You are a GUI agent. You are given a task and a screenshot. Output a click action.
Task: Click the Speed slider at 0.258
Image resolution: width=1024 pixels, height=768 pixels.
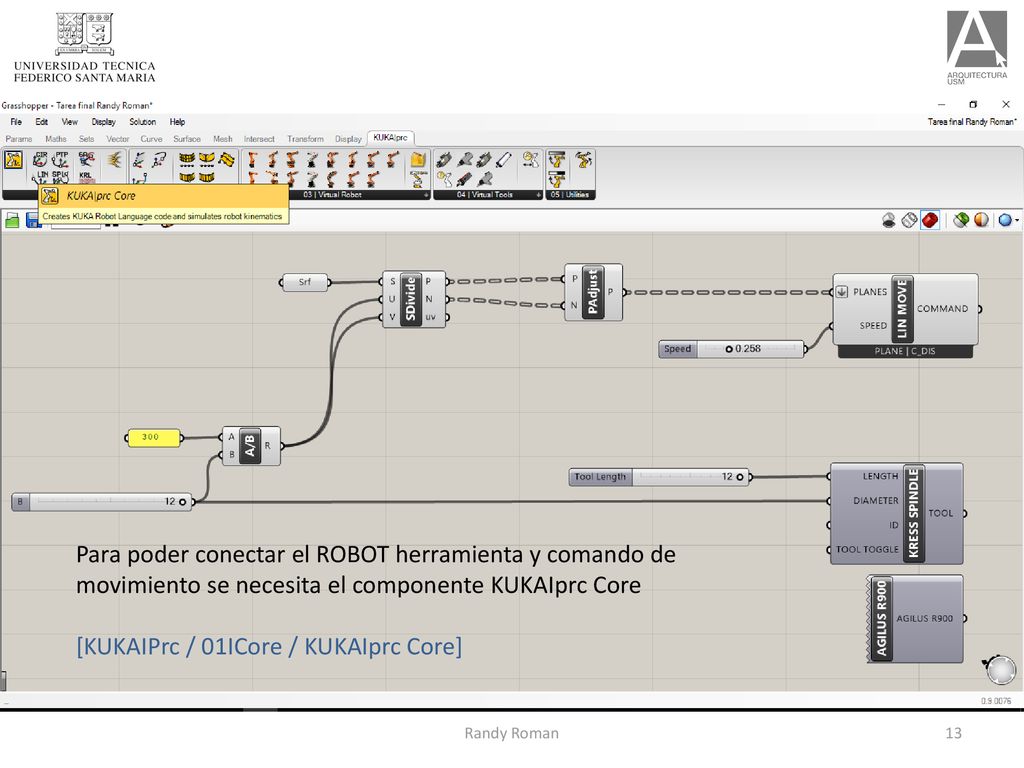tap(731, 349)
